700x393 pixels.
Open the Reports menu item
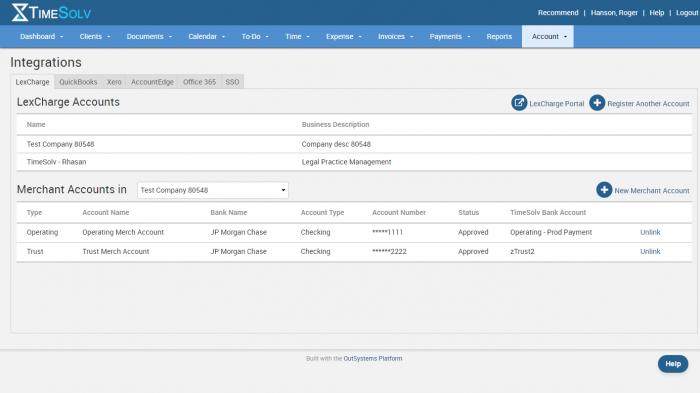(x=499, y=37)
